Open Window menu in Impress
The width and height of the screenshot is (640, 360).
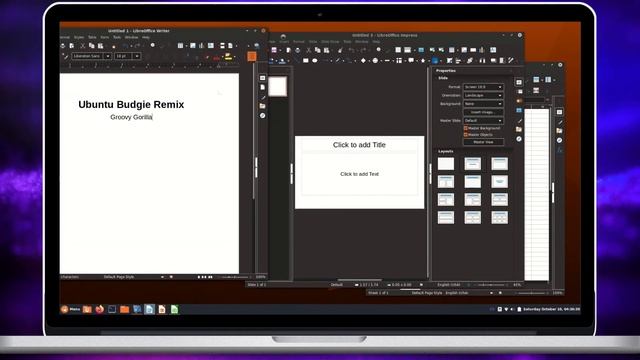(362, 42)
